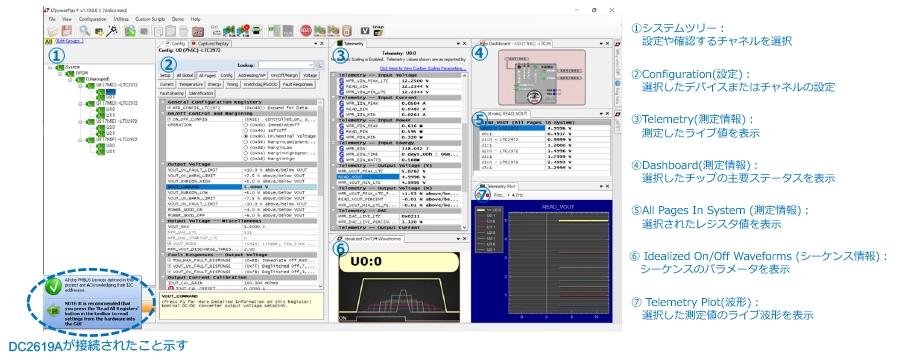Select the ImmediateOff (0x00) operation radio button

pos(246,124)
